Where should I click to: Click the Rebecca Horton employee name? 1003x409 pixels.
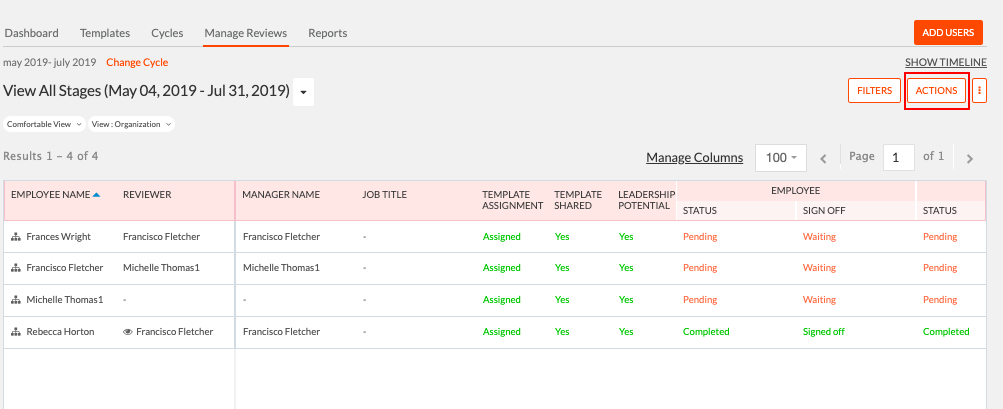pos(60,332)
